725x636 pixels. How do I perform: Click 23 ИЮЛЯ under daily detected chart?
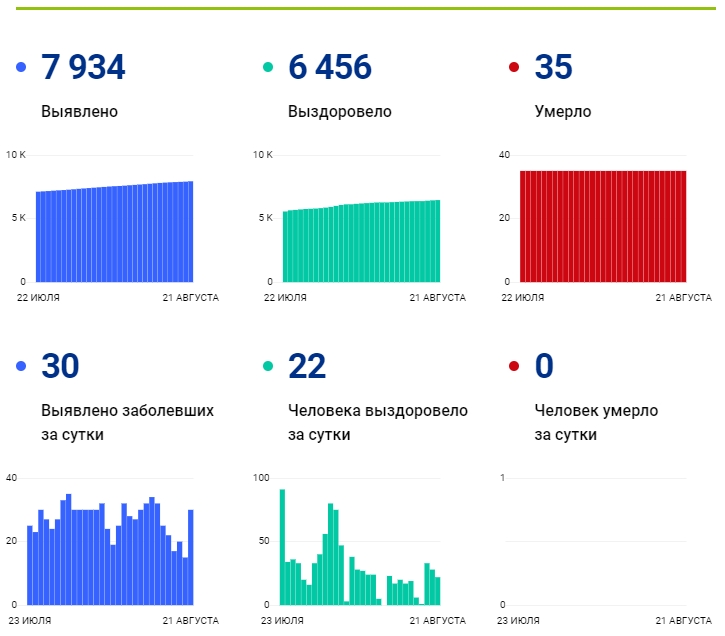click(30, 621)
